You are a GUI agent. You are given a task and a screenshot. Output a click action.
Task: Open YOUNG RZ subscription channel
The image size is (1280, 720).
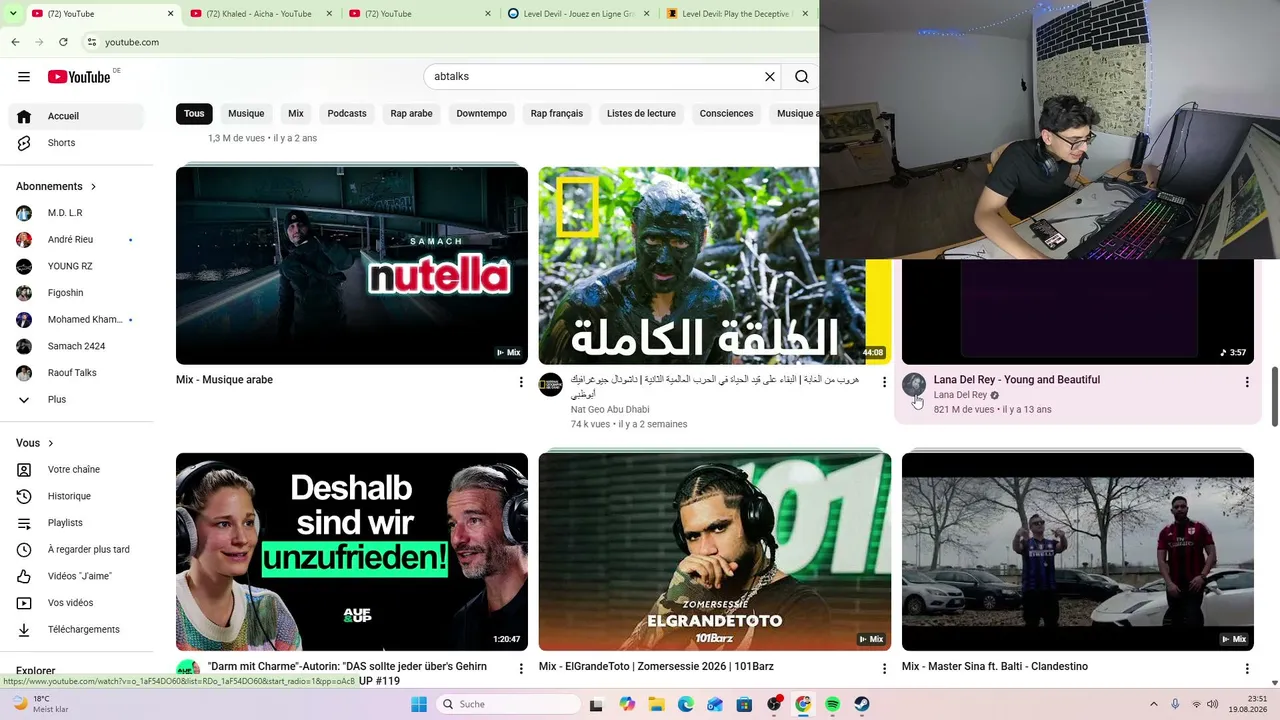[76, 266]
